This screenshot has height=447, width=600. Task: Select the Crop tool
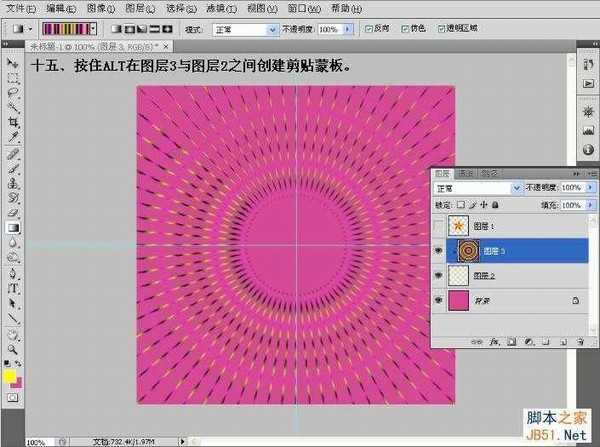(14, 120)
